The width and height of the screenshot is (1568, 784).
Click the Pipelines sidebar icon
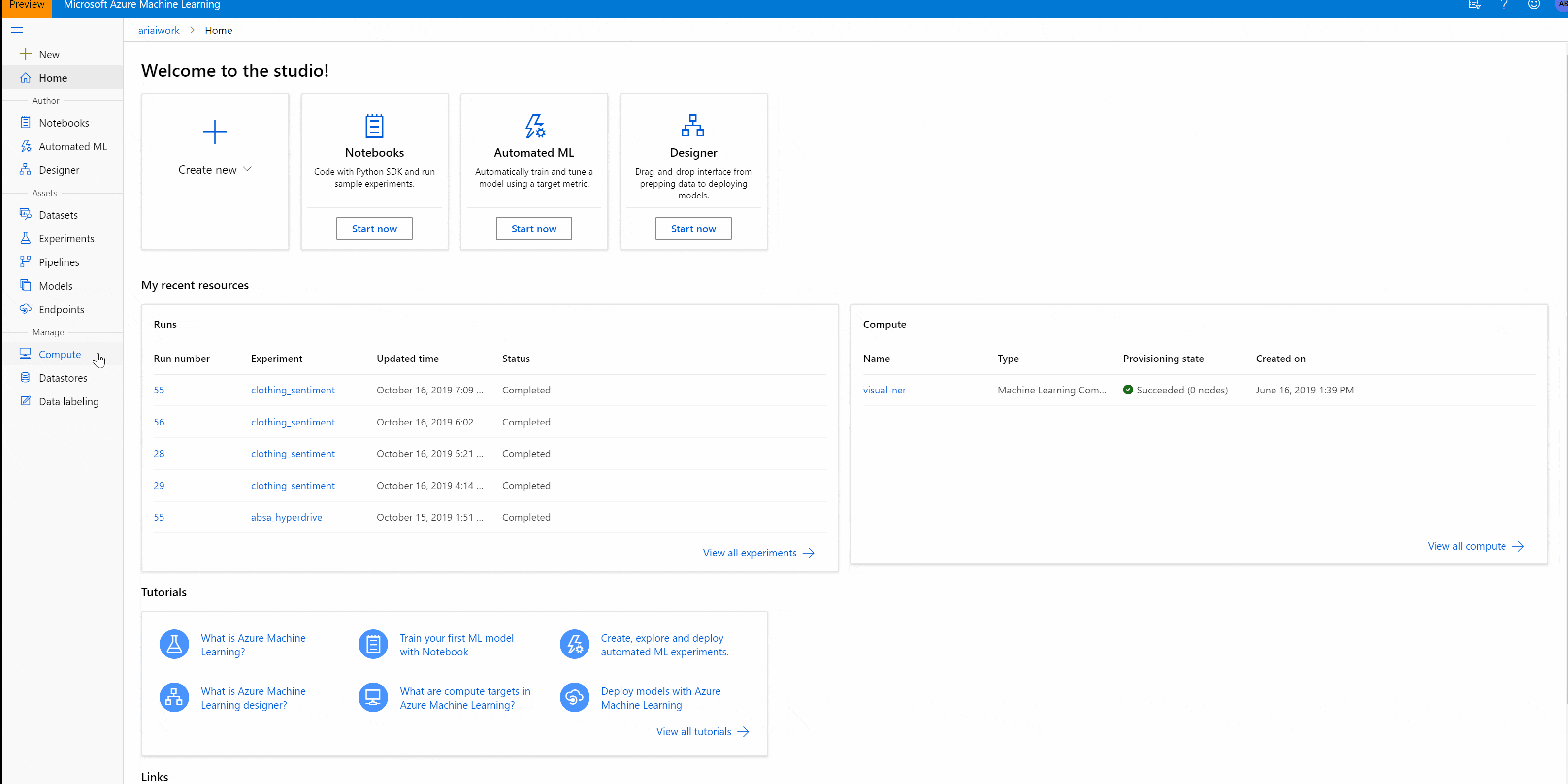(25, 261)
